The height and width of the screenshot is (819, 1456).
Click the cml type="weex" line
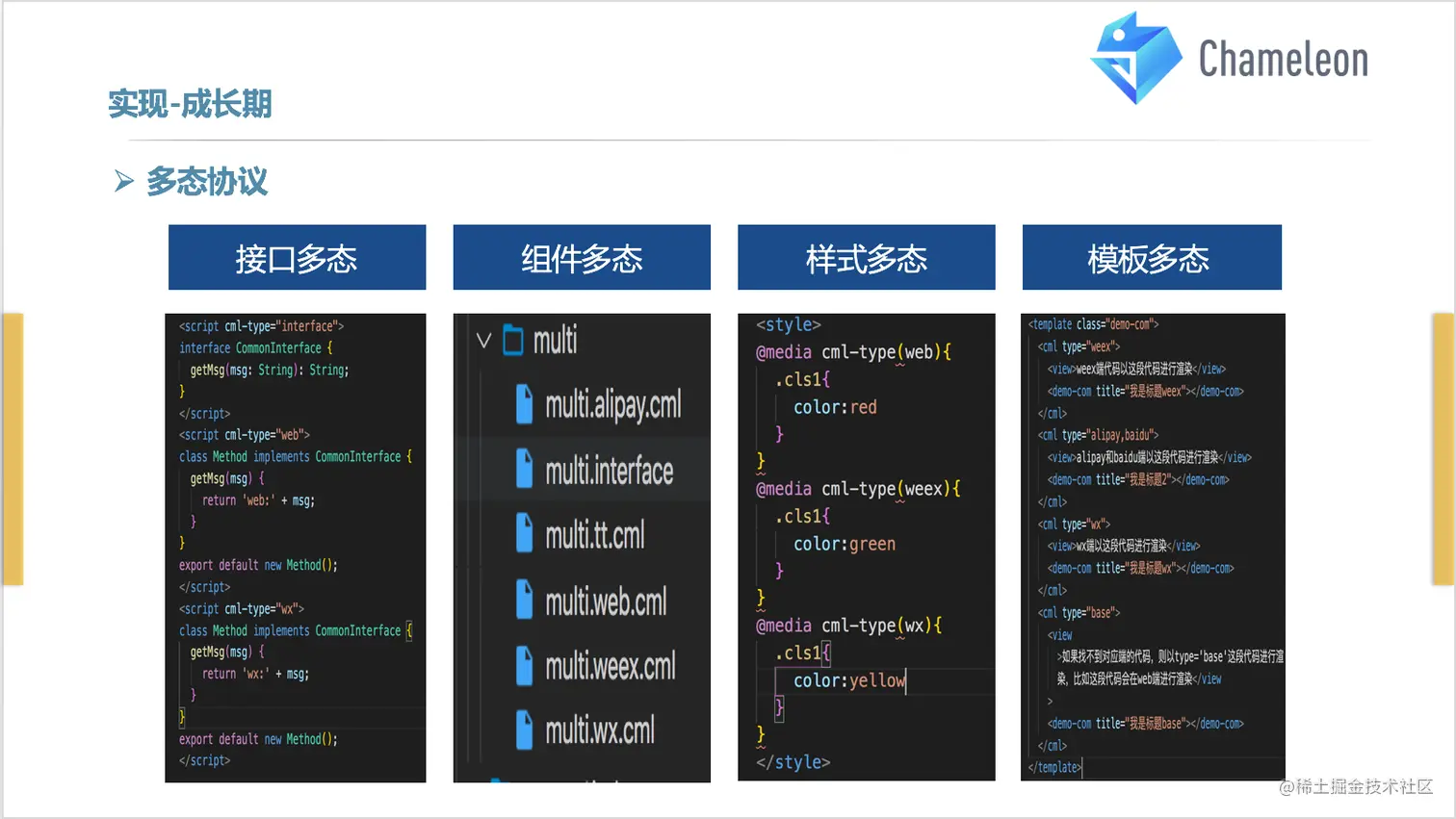pos(1079,346)
